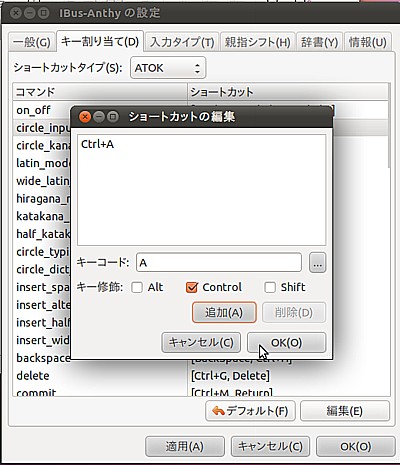Screen dimensions: 400x465
Task: Go to the 親指シフト(H) tab
Action: pos(258,42)
